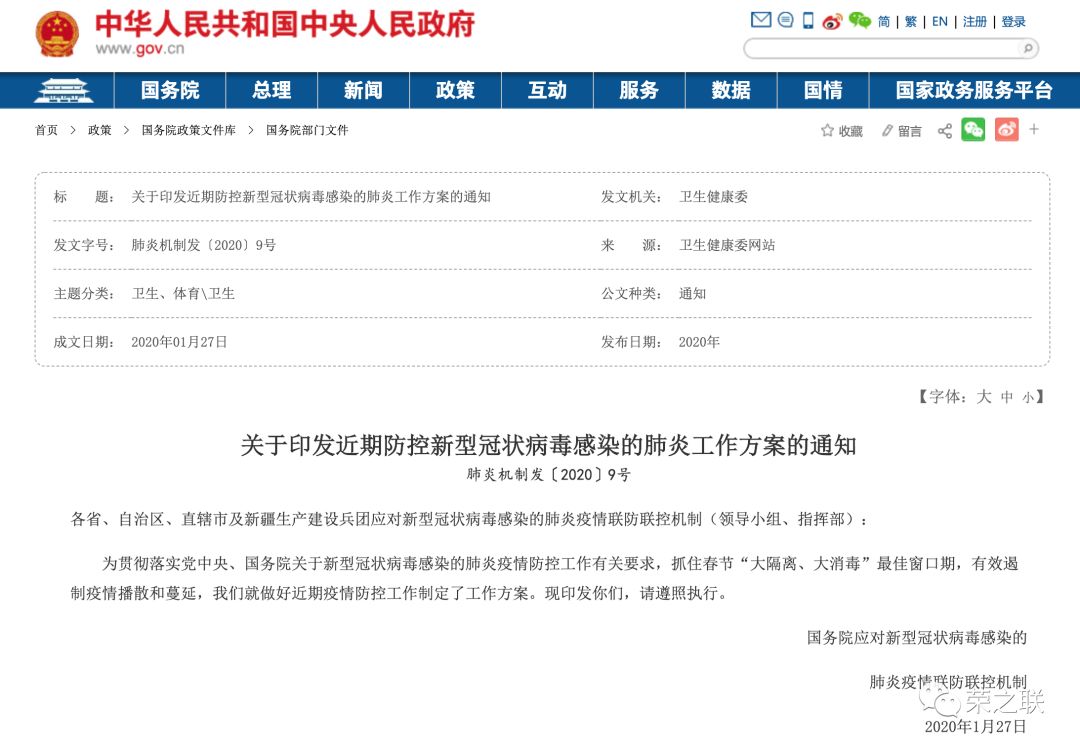Click the 登录 link

click(x=1012, y=20)
